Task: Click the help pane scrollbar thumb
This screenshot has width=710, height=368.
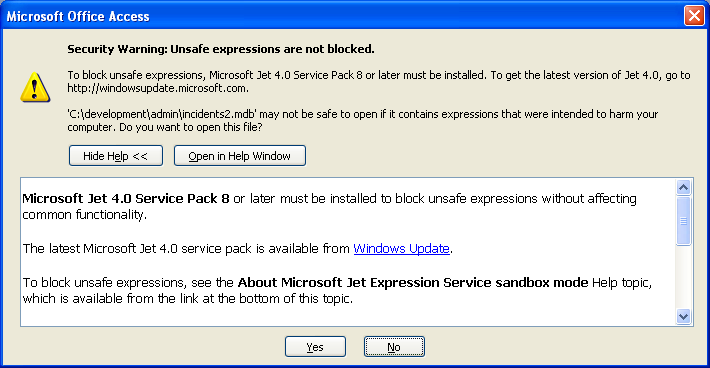Action: coord(683,221)
